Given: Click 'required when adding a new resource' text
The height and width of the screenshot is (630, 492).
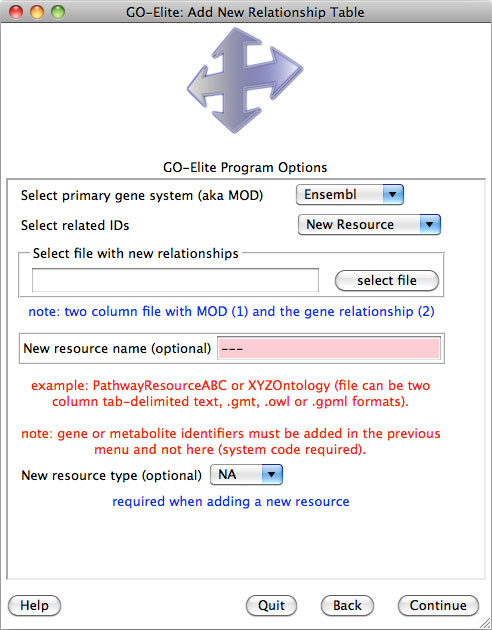Looking at the screenshot, I should click(231, 501).
